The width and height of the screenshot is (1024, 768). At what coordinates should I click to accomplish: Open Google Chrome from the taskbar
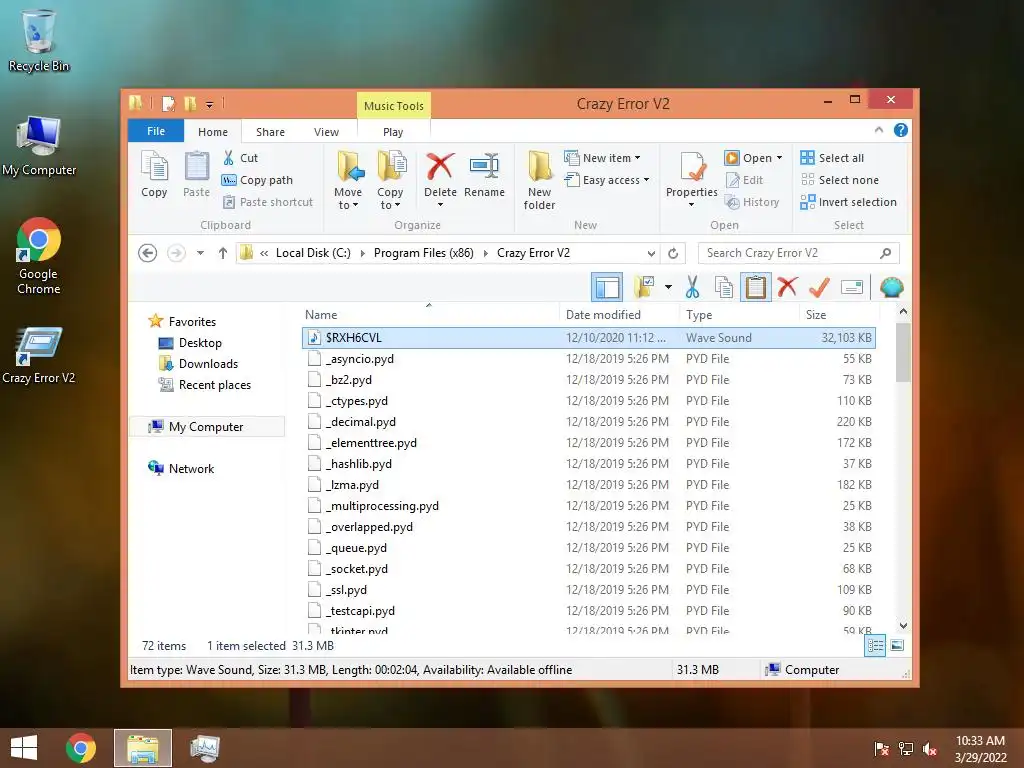81,748
